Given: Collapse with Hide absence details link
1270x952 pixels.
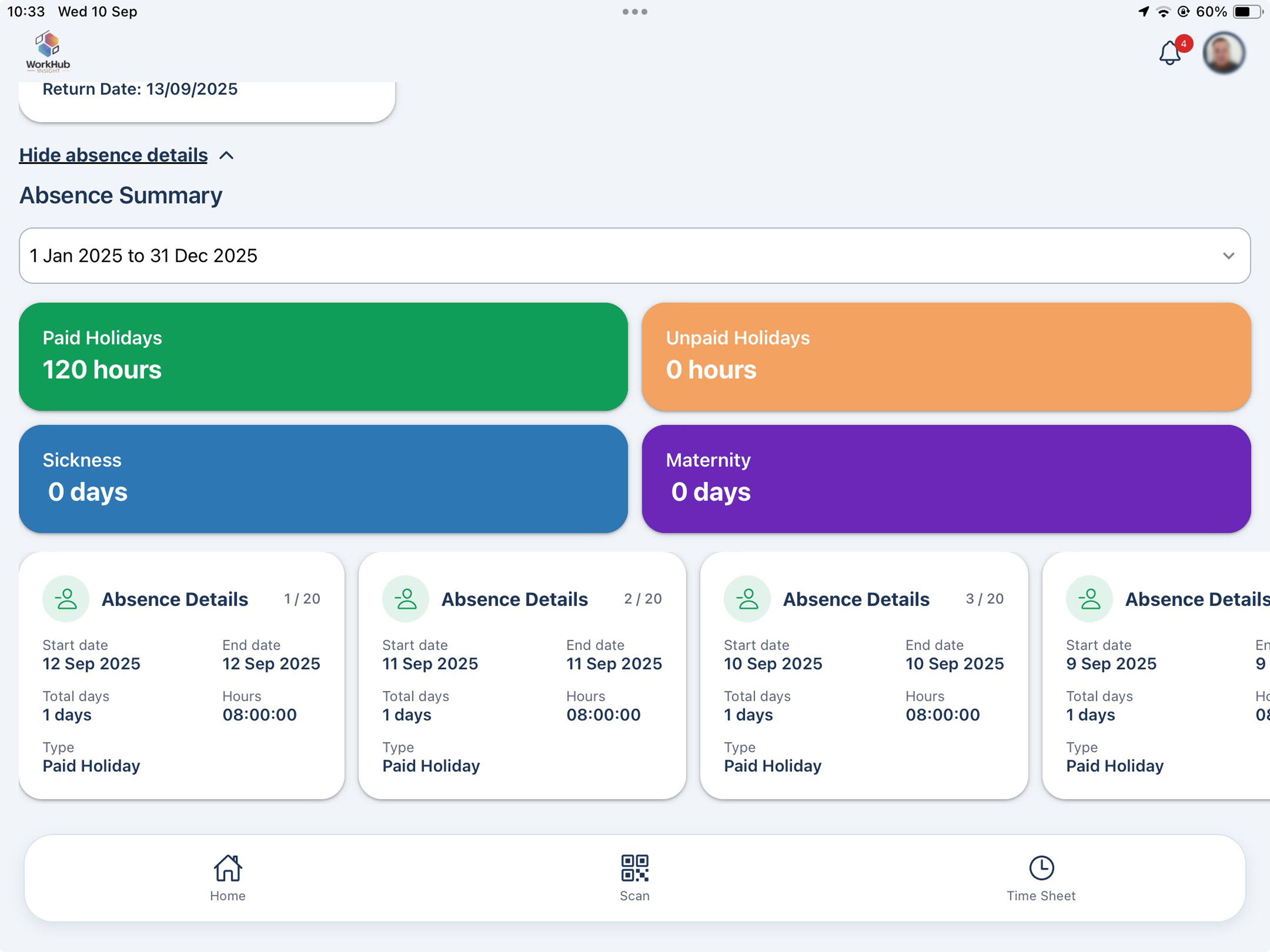Looking at the screenshot, I should point(113,155).
